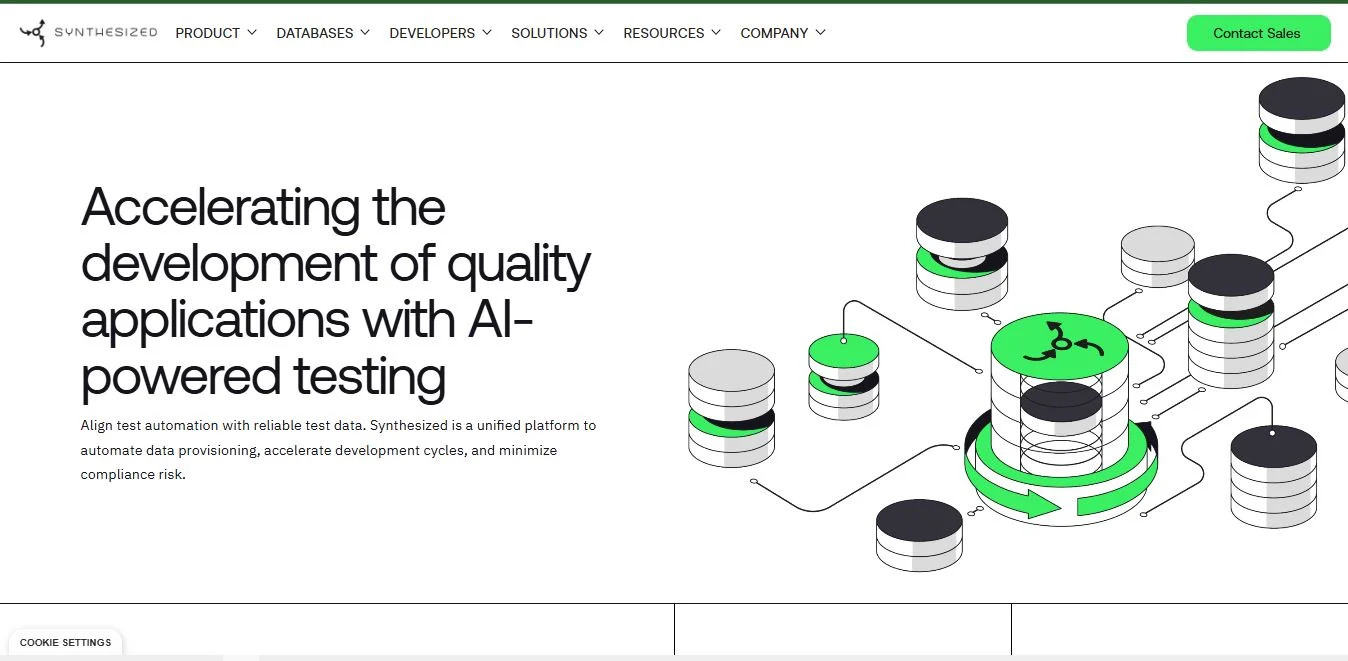This screenshot has width=1348, height=661.
Task: Click the tall database tower inside the green ring
Action: tap(1058, 420)
